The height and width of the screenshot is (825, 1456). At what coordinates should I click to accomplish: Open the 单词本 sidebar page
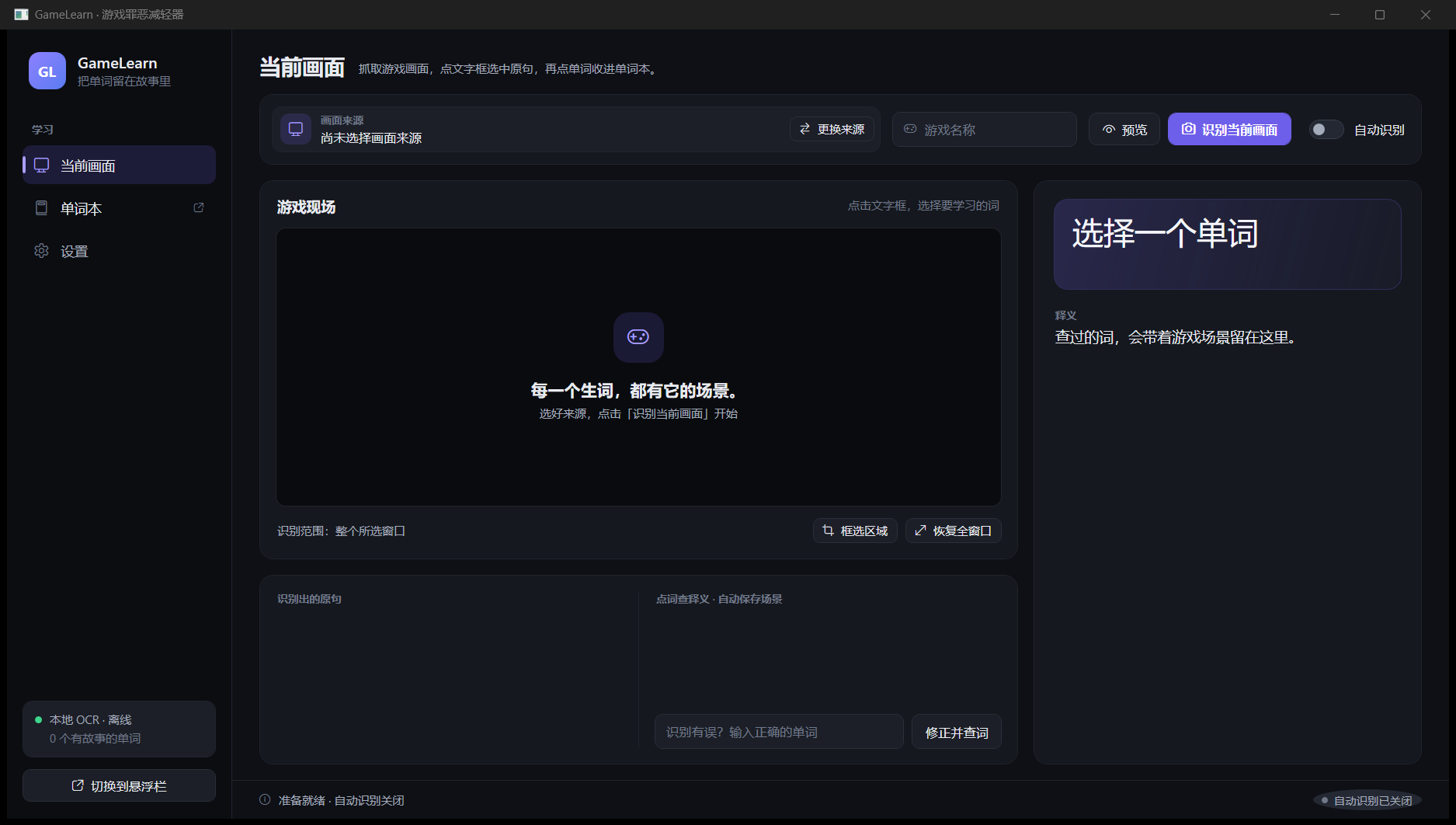[119, 207]
